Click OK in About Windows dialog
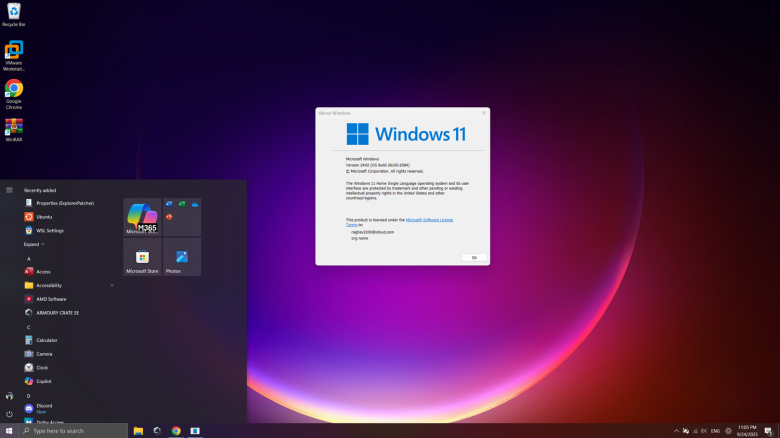 [473, 257]
